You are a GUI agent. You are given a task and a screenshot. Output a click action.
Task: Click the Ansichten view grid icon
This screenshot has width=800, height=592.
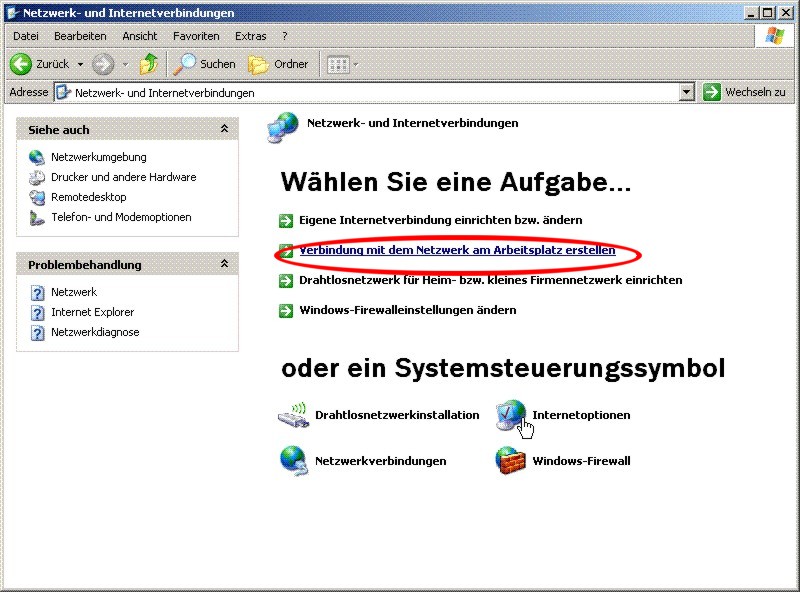[x=338, y=64]
